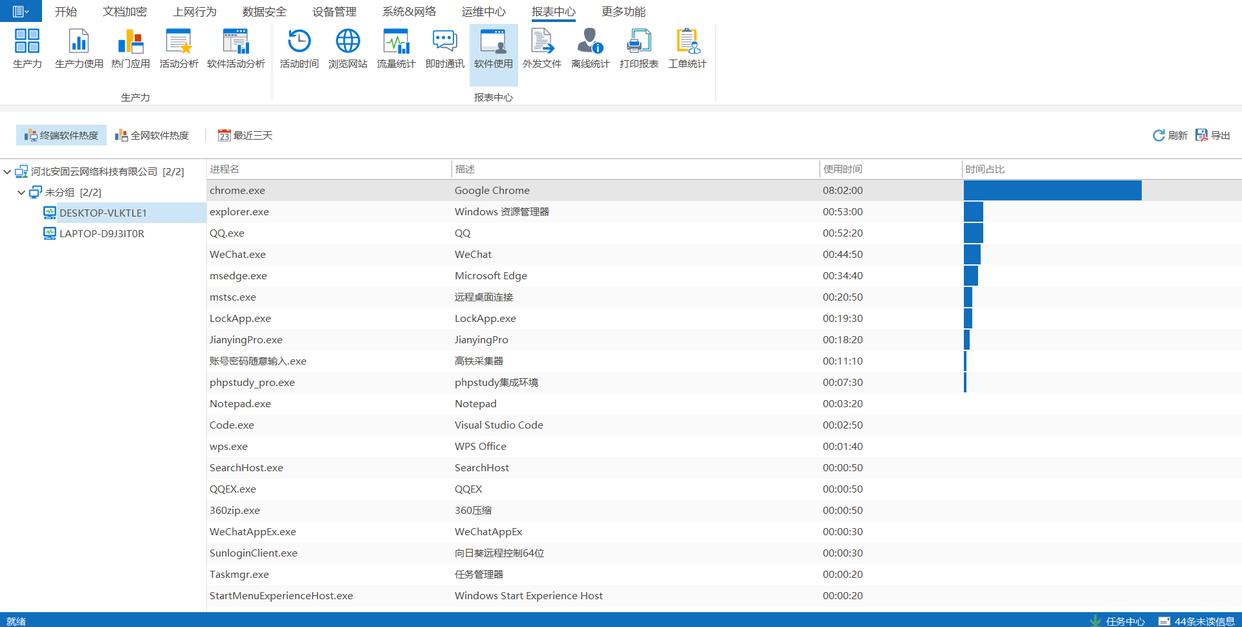This screenshot has width=1242, height=627.
Task: Open the 工单统计 report
Action: click(x=687, y=48)
